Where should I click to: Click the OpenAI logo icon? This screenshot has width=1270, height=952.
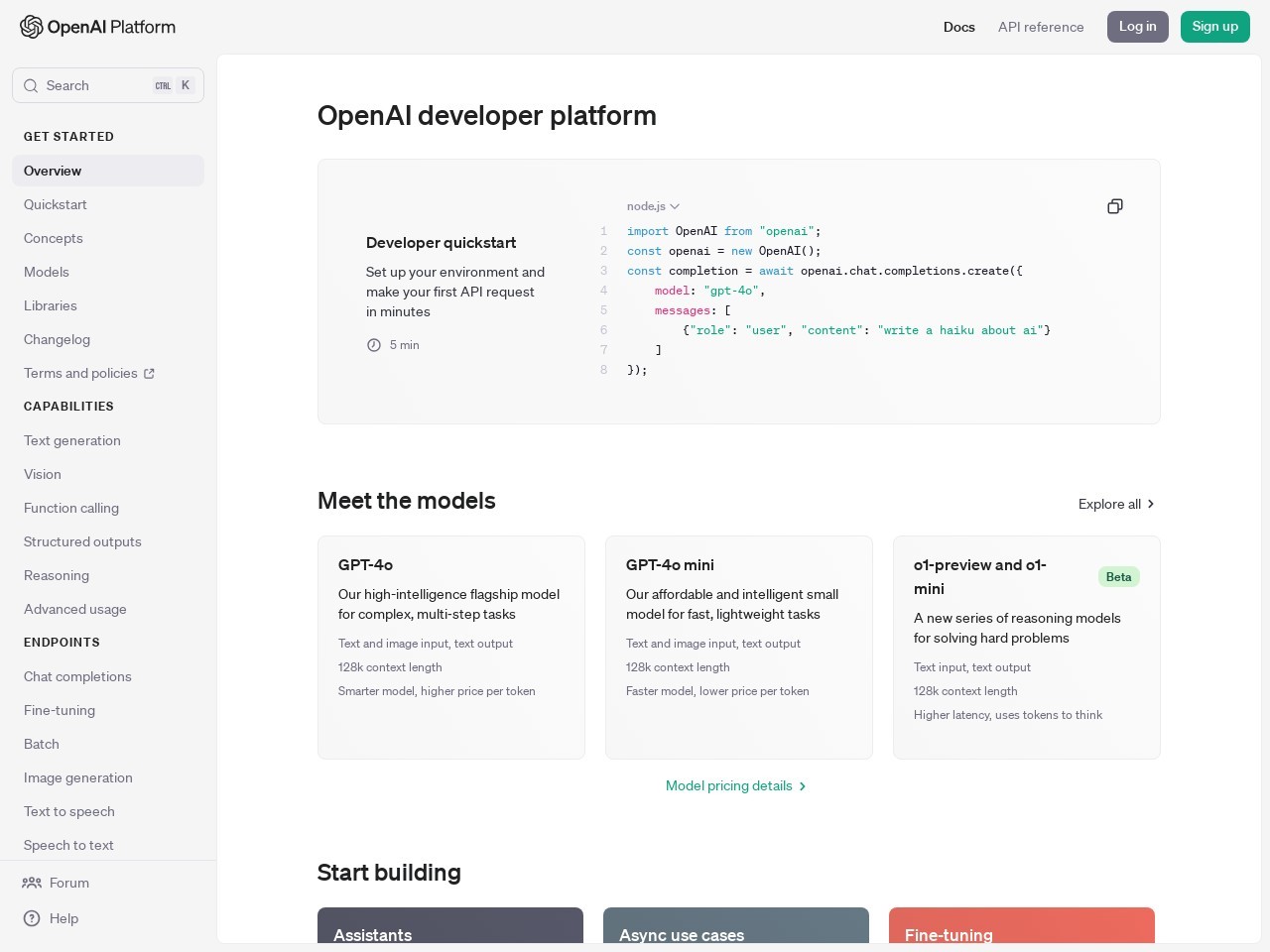click(32, 27)
